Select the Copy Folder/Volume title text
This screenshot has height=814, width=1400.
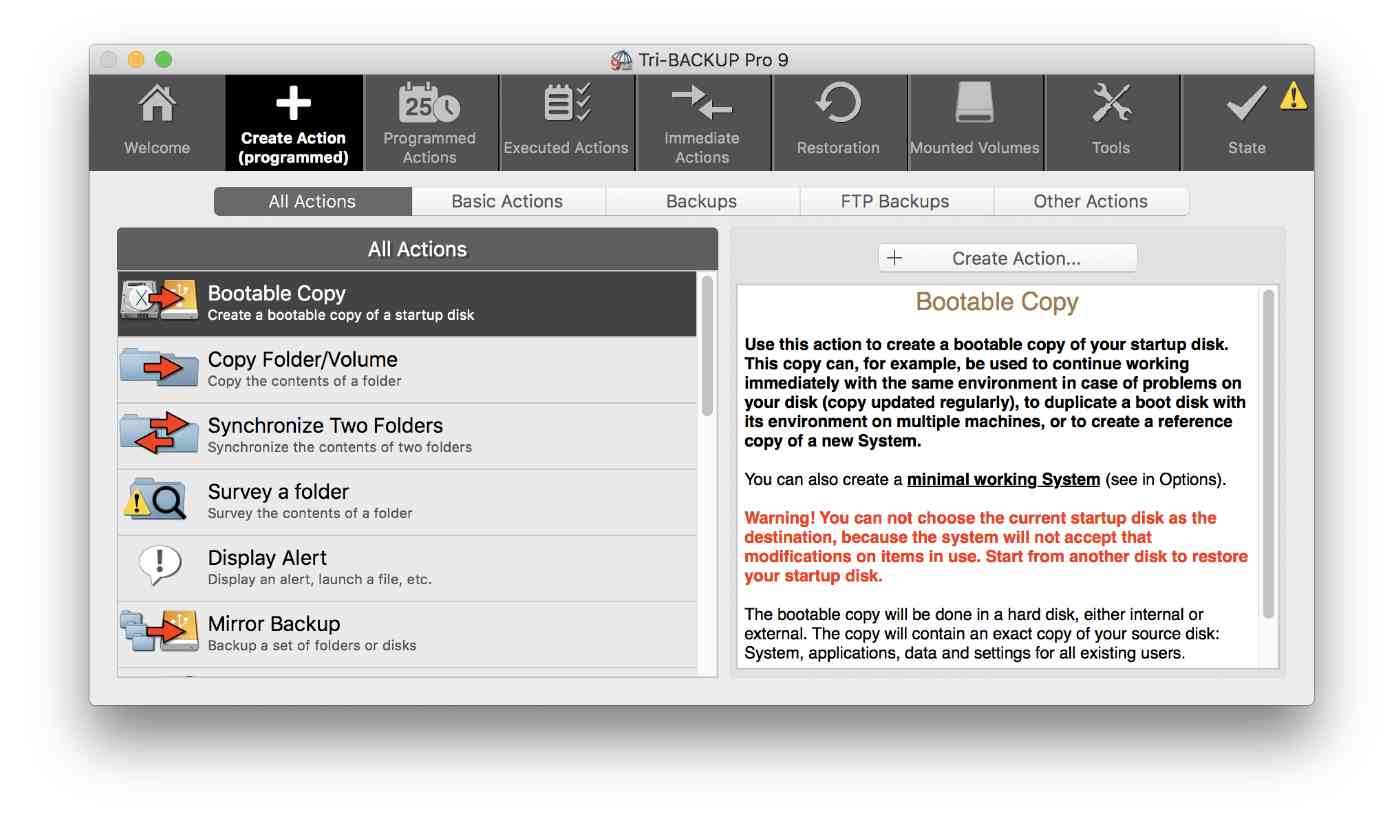[x=303, y=360]
